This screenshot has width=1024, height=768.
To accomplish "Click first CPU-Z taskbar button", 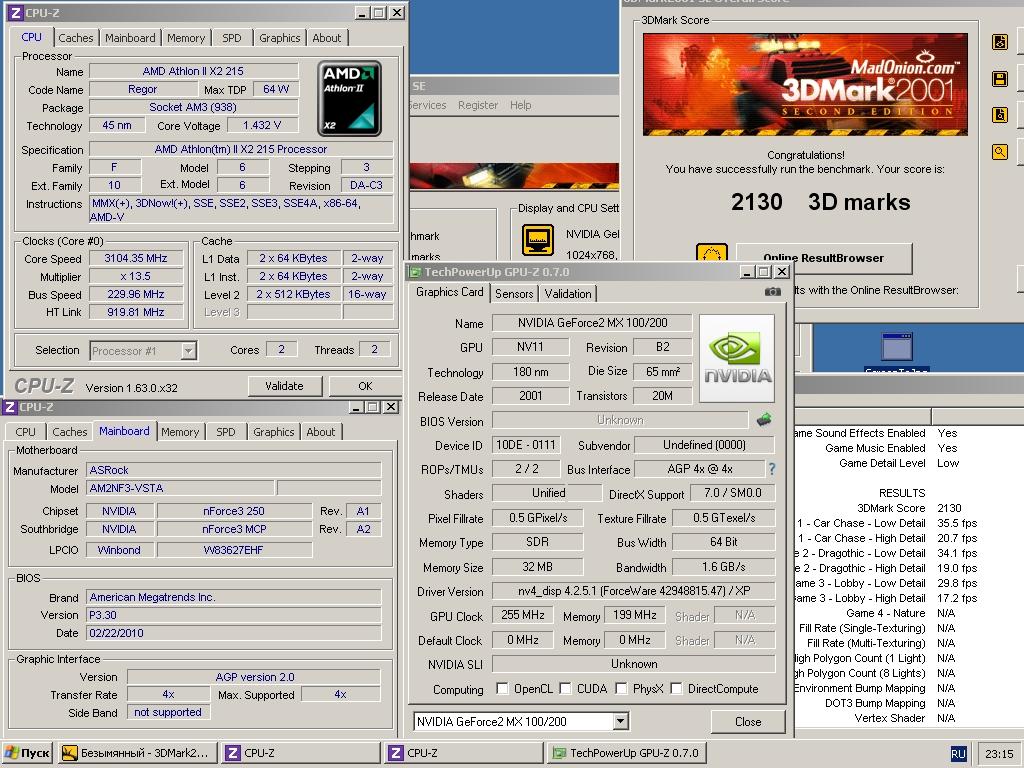I will pos(300,753).
